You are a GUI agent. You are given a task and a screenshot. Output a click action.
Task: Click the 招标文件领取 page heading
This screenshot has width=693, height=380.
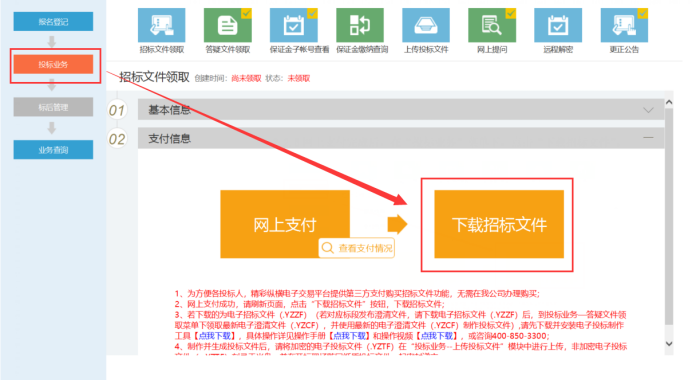[154, 77]
